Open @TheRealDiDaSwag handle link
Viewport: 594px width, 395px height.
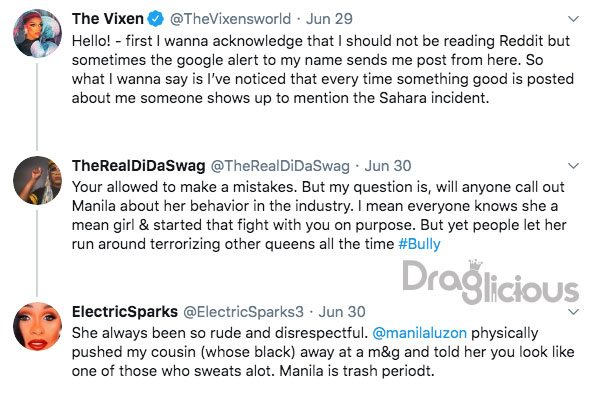pos(280,165)
